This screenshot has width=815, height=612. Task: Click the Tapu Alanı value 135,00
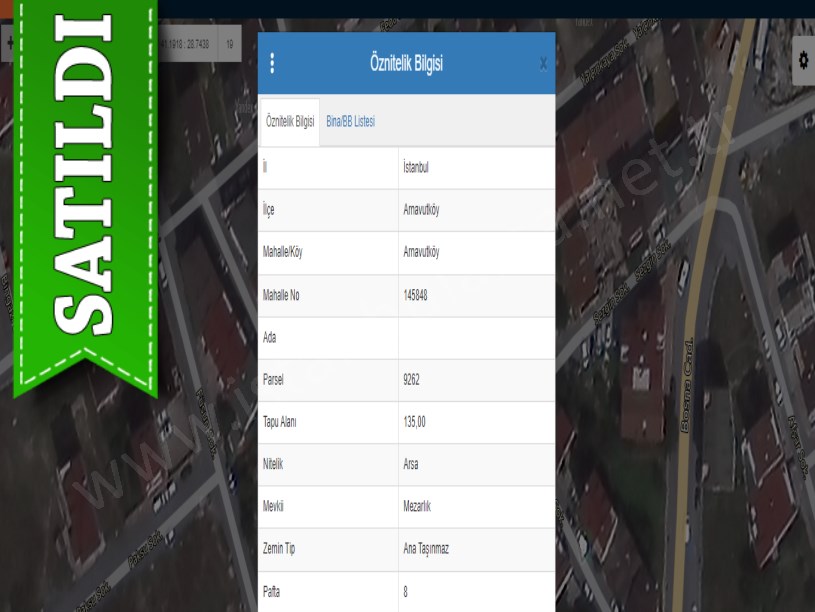click(415, 422)
